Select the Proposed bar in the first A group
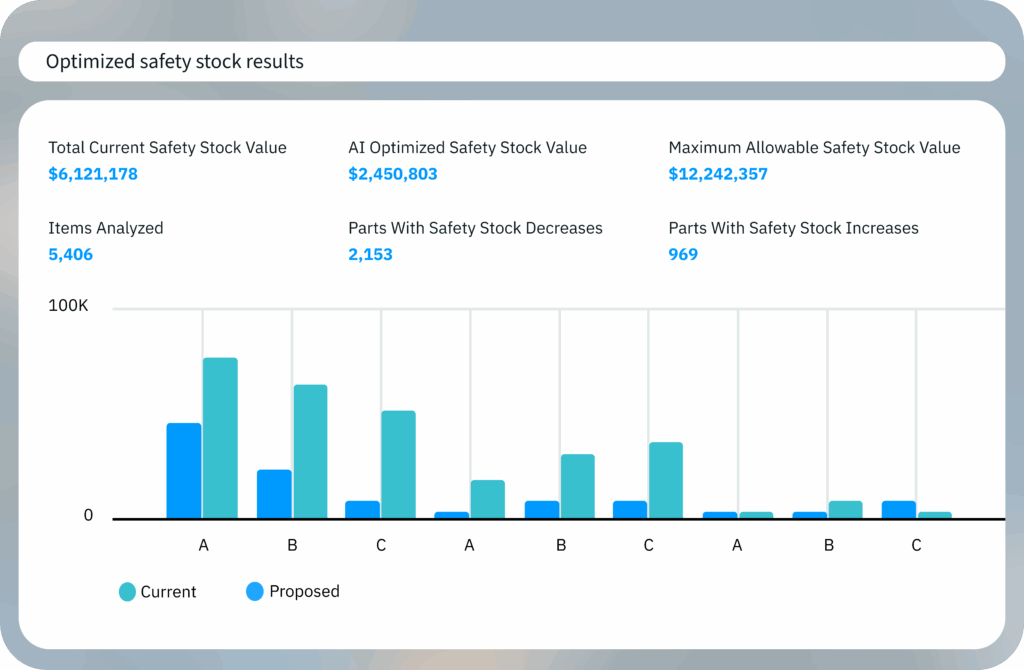This screenshot has height=670, width=1024. coord(184,470)
